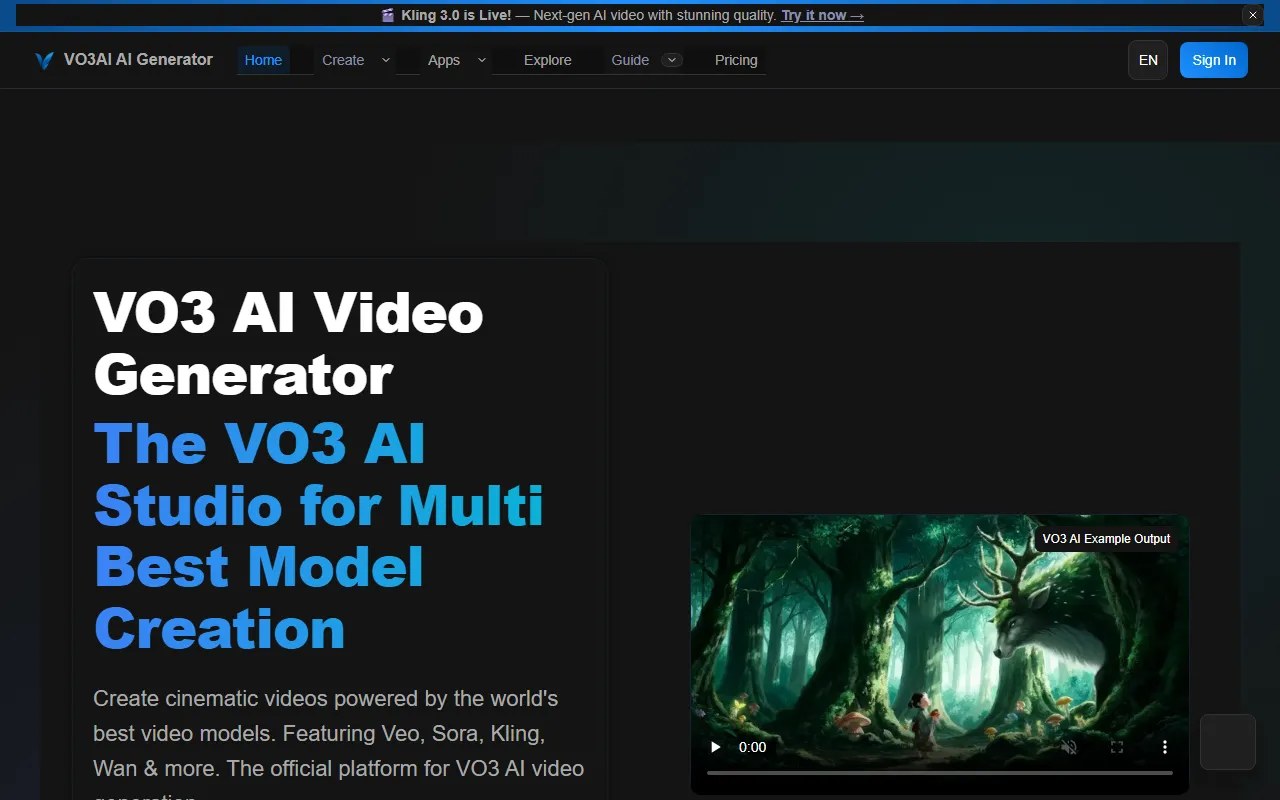Click the VO3AI AI Generator brand text
The image size is (1280, 800).
pyautogui.click(x=138, y=60)
